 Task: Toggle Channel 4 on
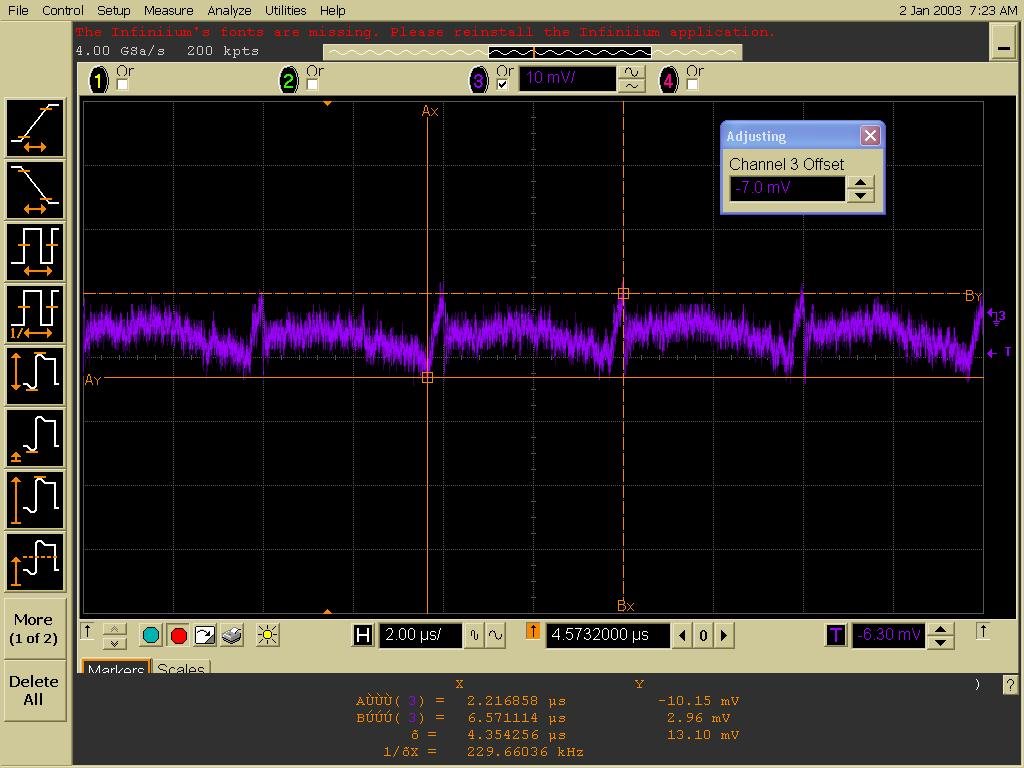[667, 79]
